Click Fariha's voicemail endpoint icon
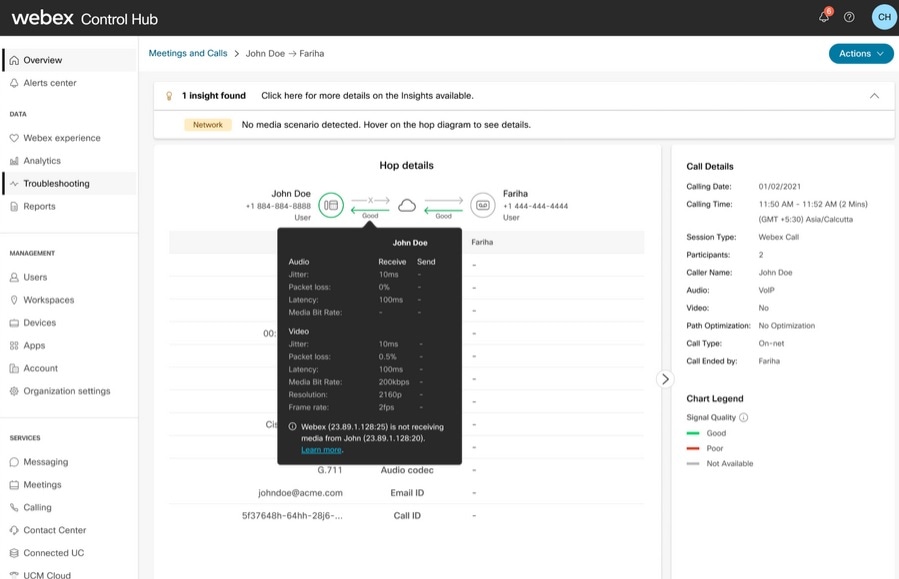The image size is (899, 579). click(x=483, y=205)
